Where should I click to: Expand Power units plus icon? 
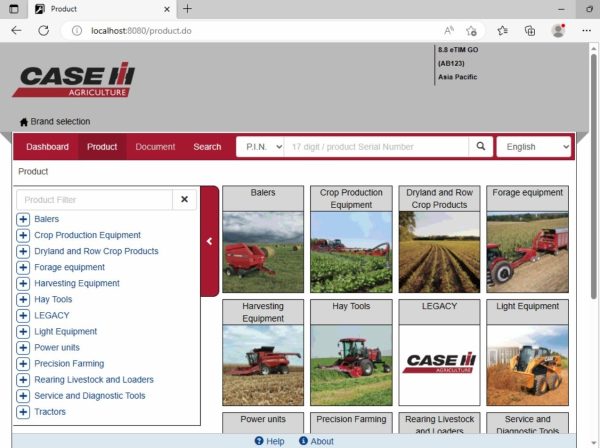(23, 348)
